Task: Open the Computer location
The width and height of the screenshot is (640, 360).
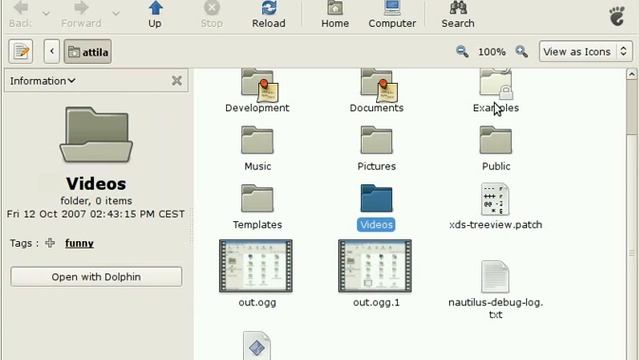Action: 392,15
